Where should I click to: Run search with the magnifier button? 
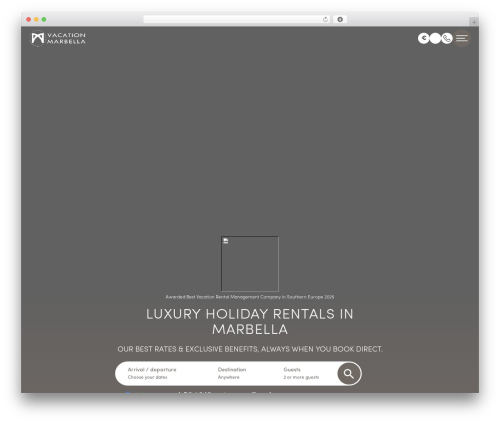click(349, 374)
